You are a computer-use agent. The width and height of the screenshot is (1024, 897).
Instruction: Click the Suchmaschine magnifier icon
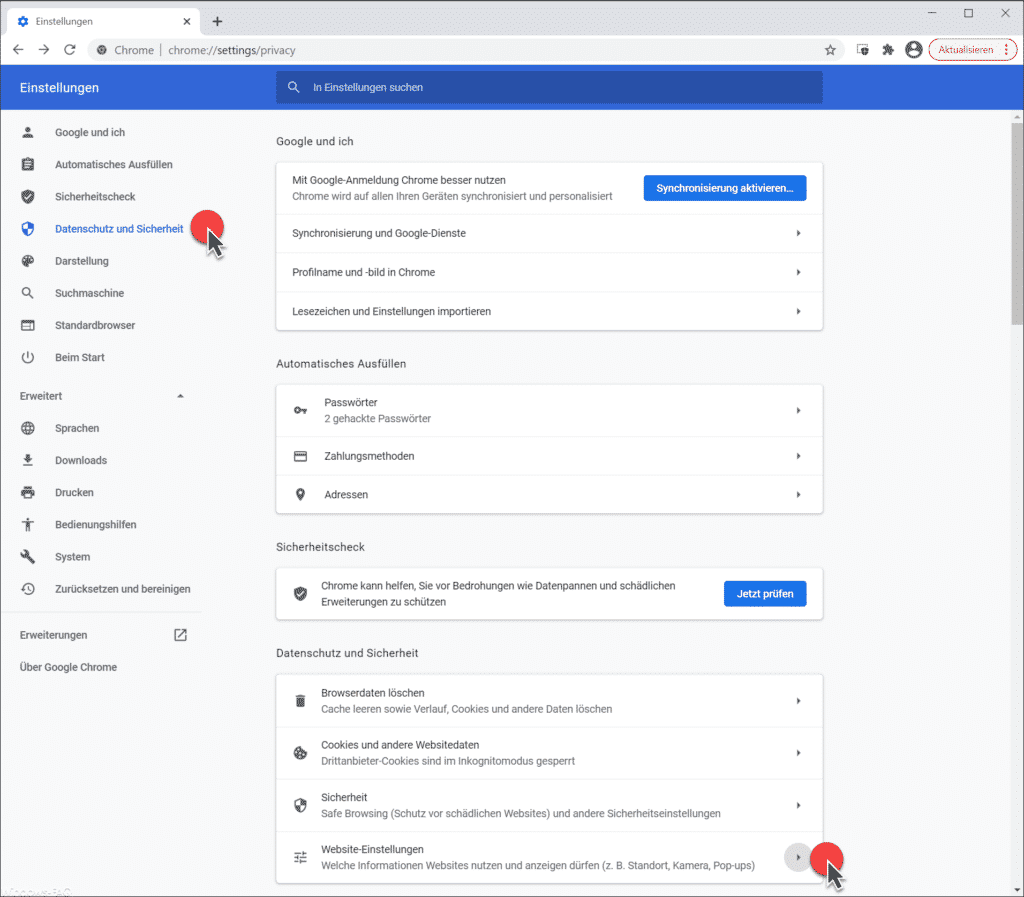point(27,293)
